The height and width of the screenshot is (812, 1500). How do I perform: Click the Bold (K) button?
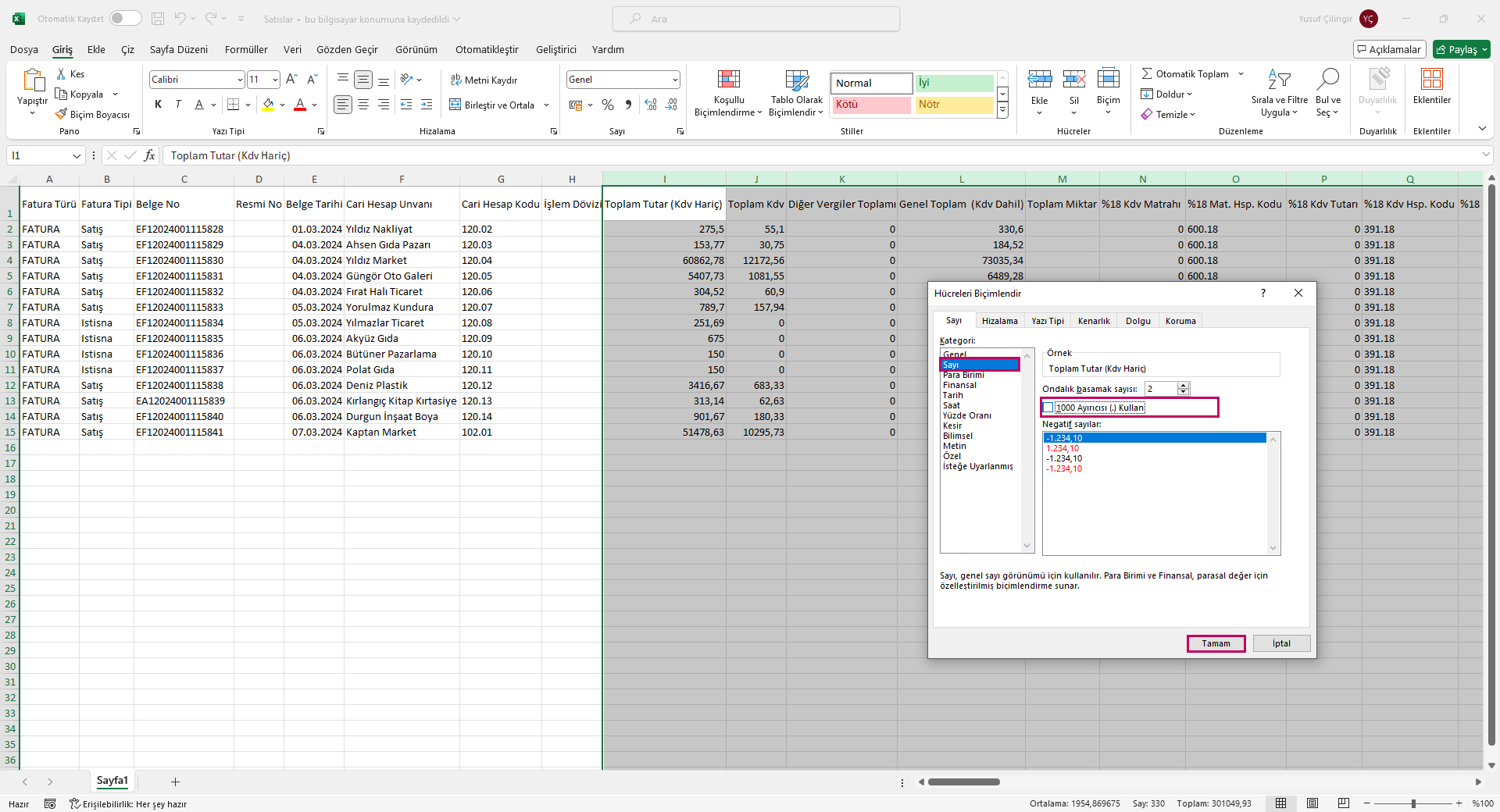point(158,105)
